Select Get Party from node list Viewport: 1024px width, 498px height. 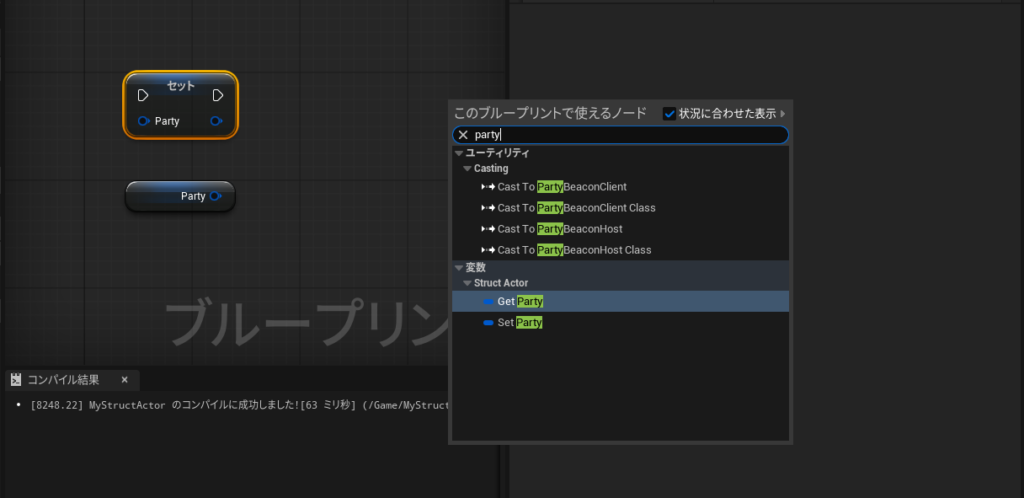click(x=520, y=301)
